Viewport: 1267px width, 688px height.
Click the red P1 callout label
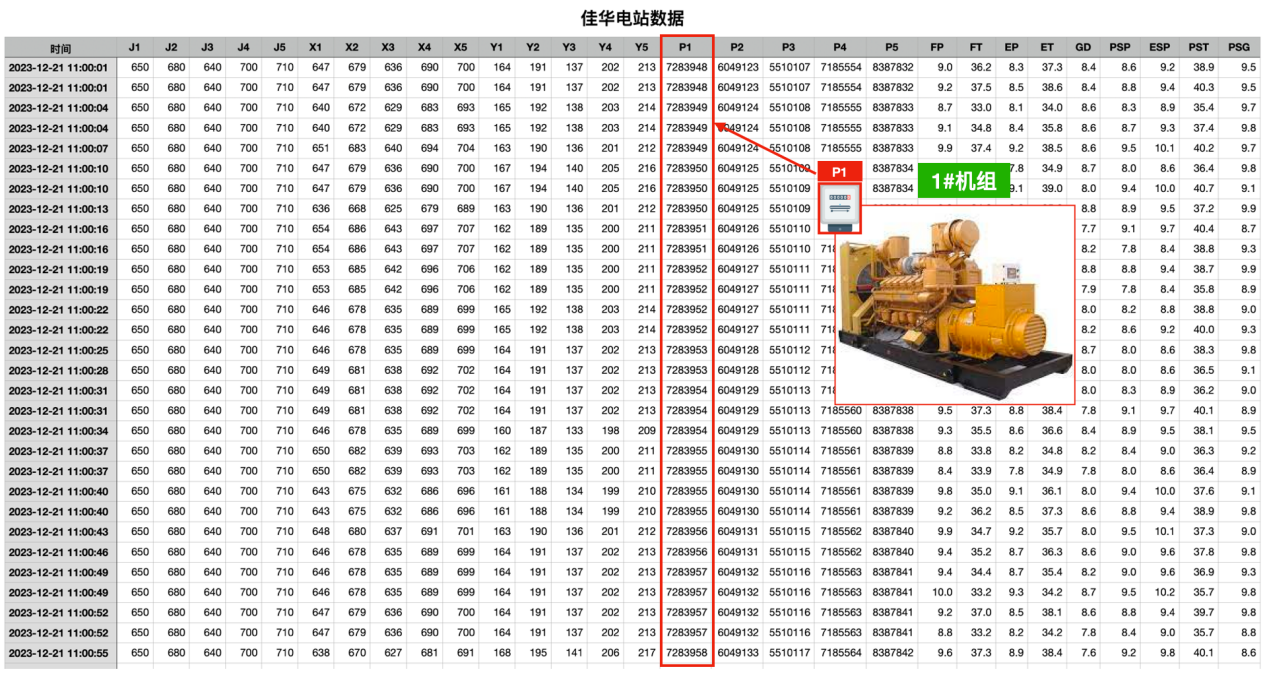(840, 173)
